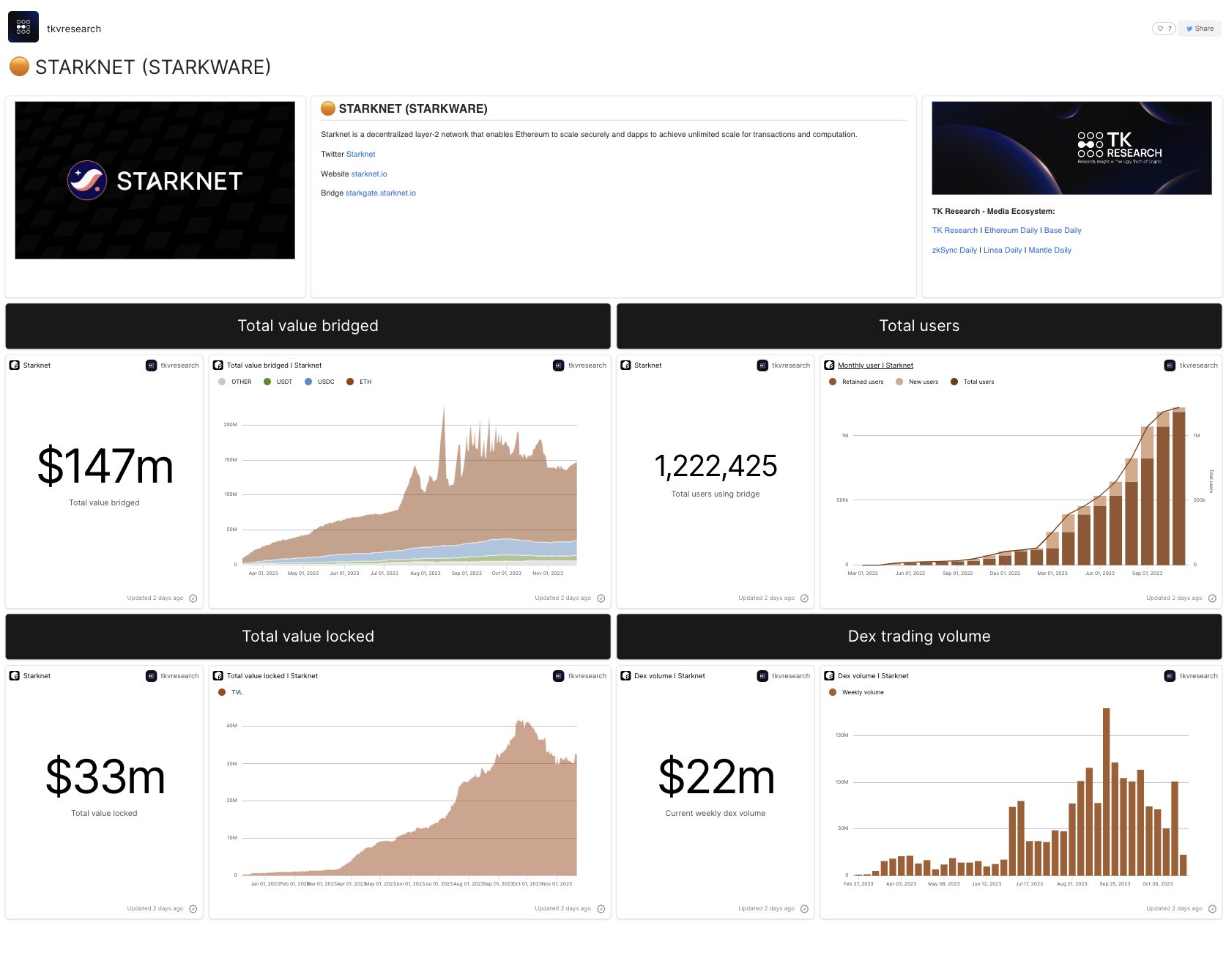The width and height of the screenshot is (1226, 980).
Task: Click the TK Research banner image
Action: [x=1071, y=148]
